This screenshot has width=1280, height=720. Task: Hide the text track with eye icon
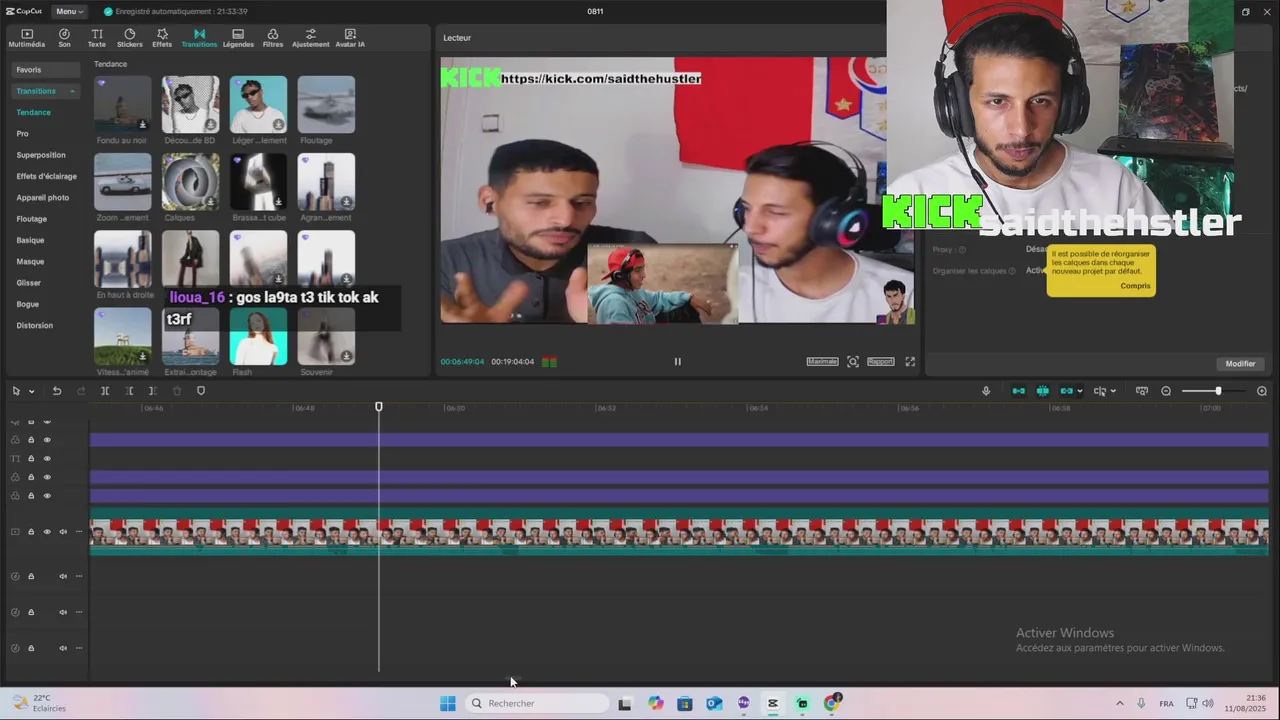point(47,459)
